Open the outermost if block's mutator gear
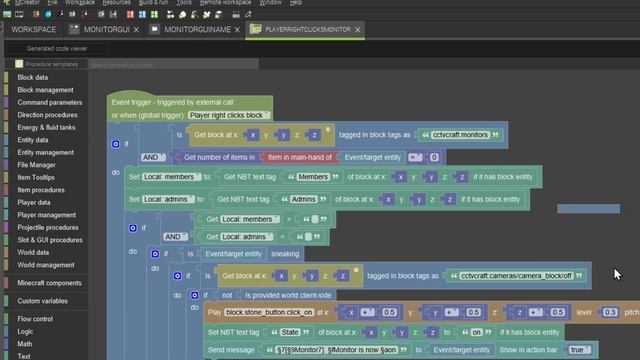Viewport: 640px width, 360px height. 116,144
